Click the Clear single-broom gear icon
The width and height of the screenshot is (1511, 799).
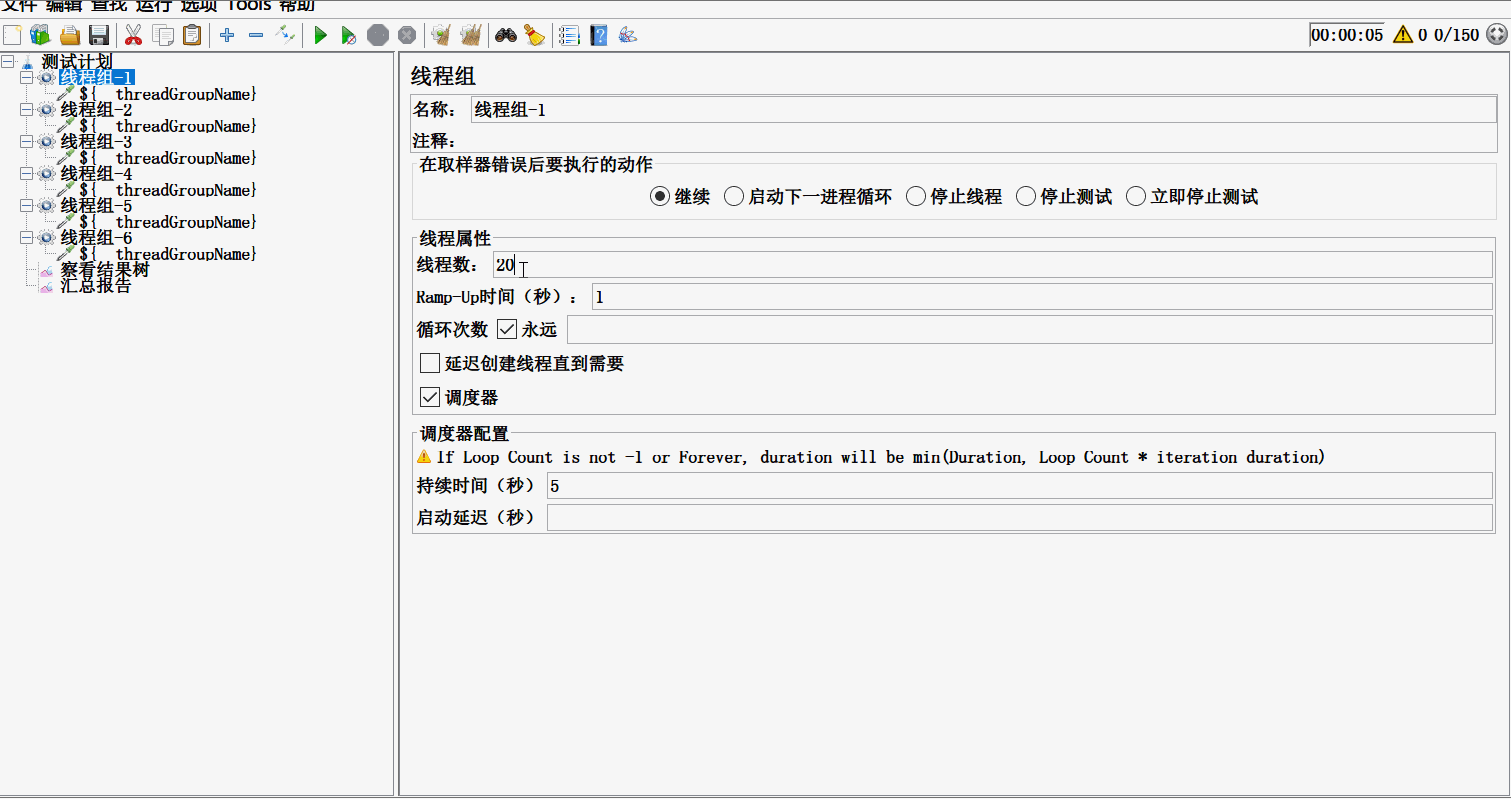tap(440, 36)
